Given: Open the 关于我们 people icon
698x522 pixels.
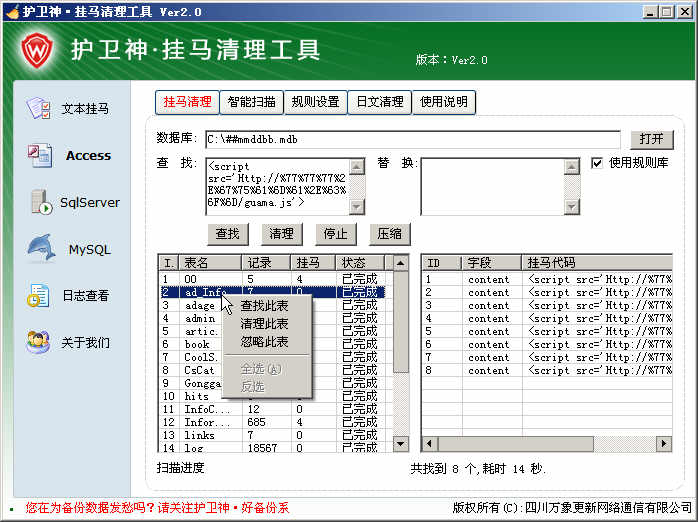Looking at the screenshot, I should (x=38, y=342).
